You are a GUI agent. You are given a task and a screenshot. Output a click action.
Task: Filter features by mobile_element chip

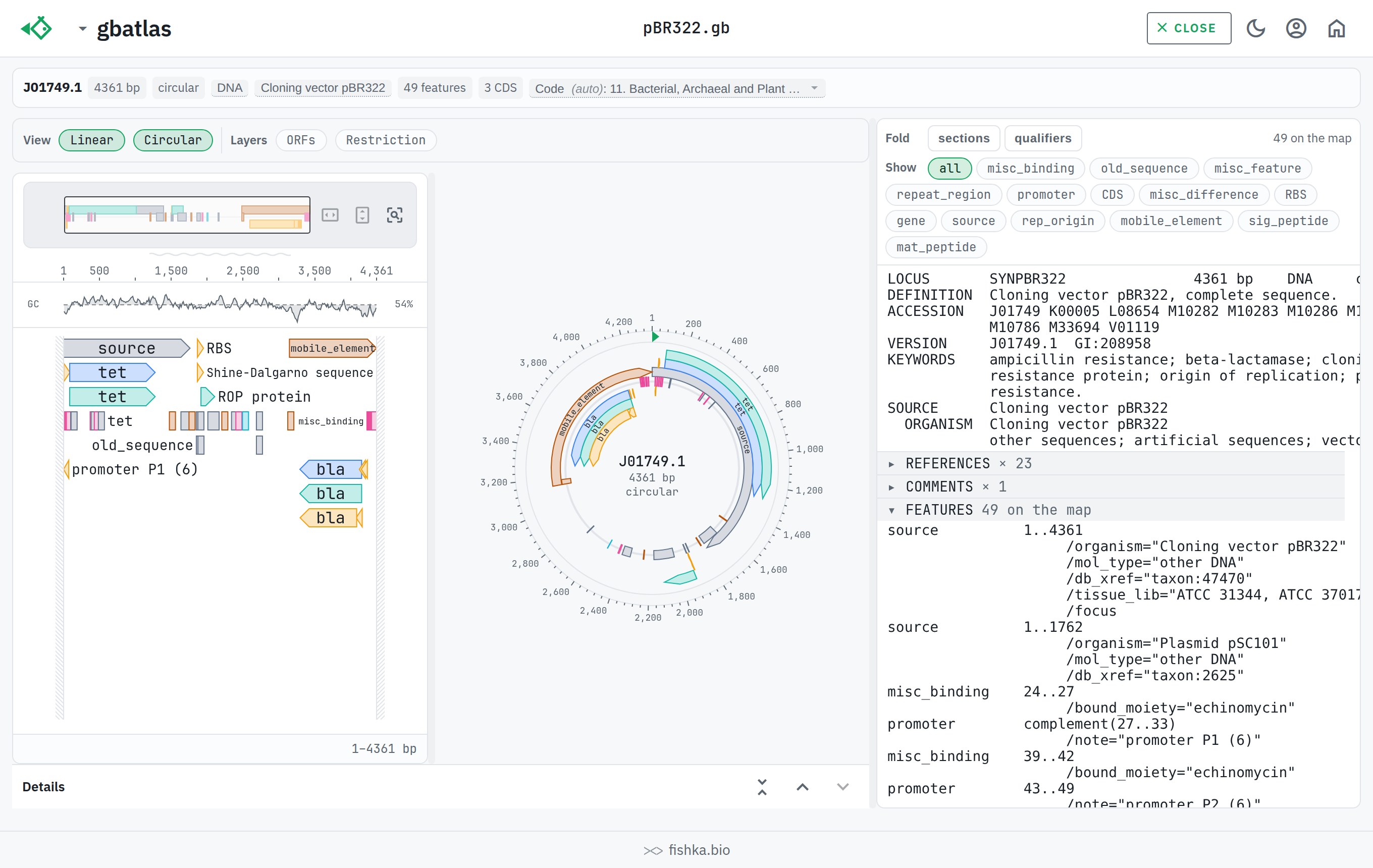pos(1171,221)
